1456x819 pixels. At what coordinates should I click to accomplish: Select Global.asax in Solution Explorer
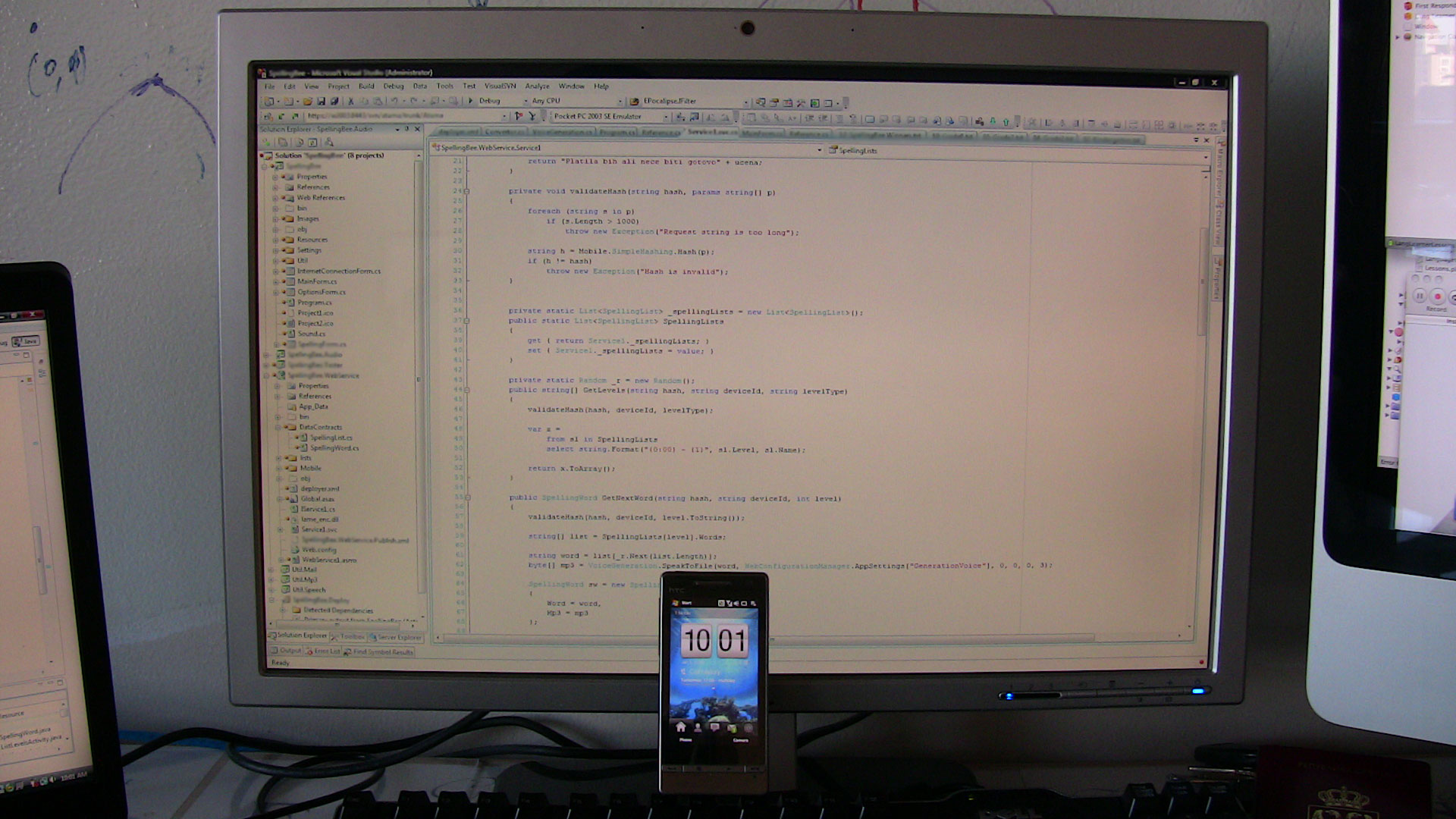317,499
